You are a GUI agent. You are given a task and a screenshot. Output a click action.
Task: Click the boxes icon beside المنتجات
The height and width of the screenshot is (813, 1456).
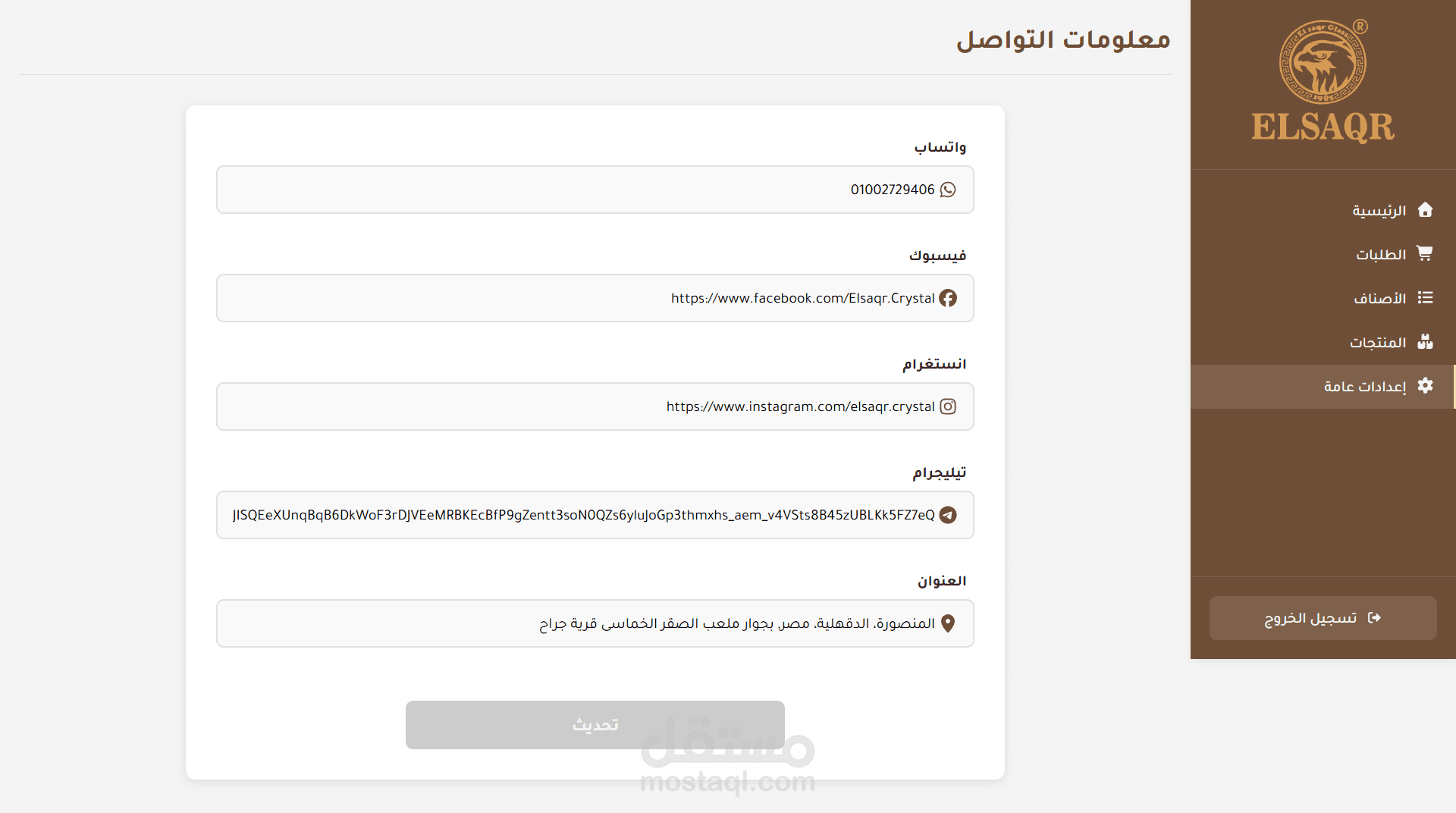(x=1425, y=342)
